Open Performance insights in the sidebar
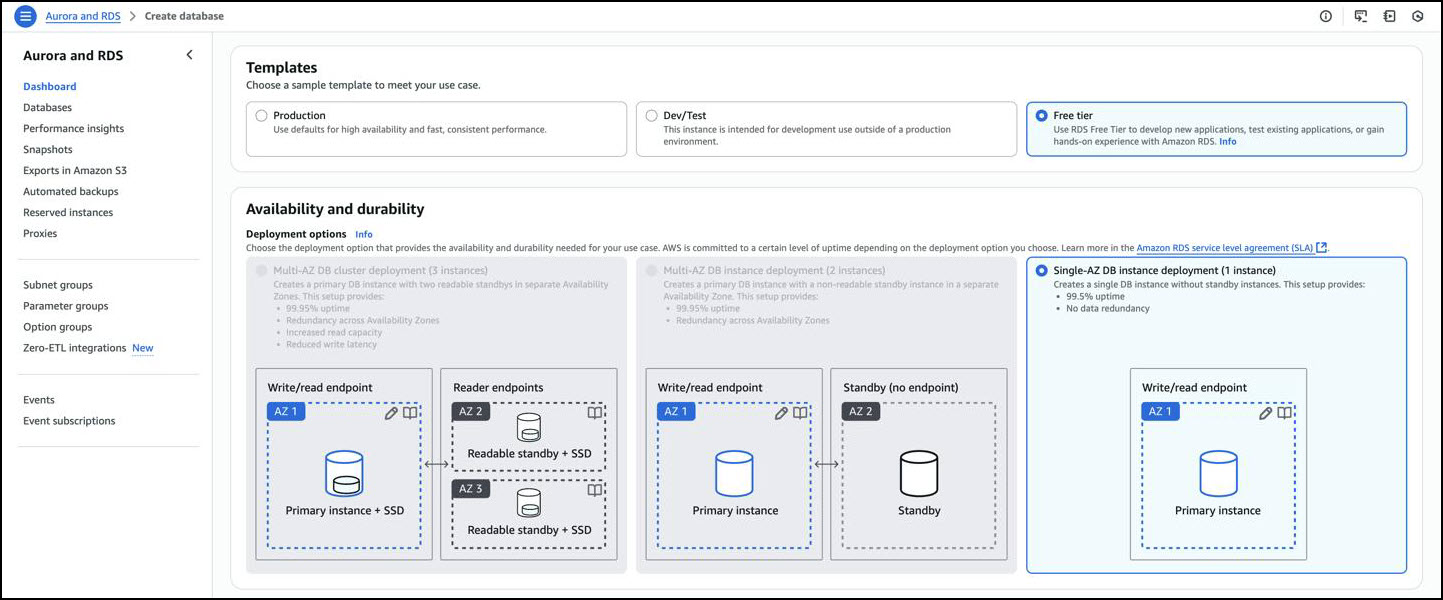 click(74, 128)
